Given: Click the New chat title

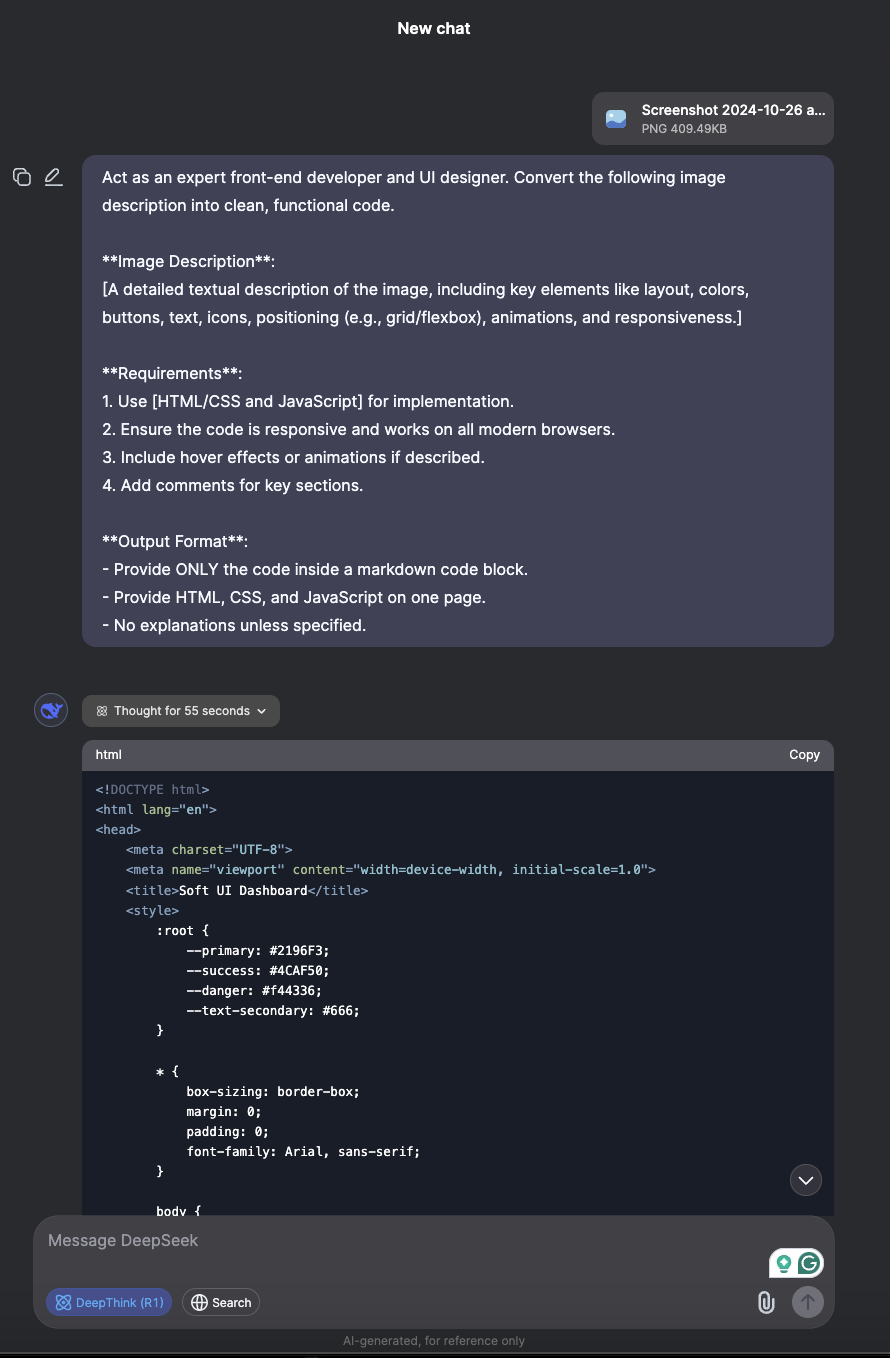Looking at the screenshot, I should coord(434,28).
